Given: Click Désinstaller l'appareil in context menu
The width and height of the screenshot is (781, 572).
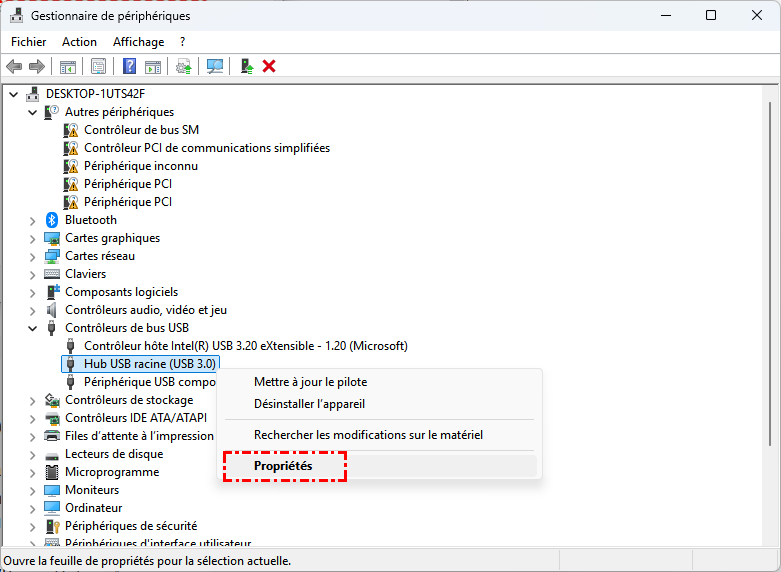Looking at the screenshot, I should tap(309, 404).
